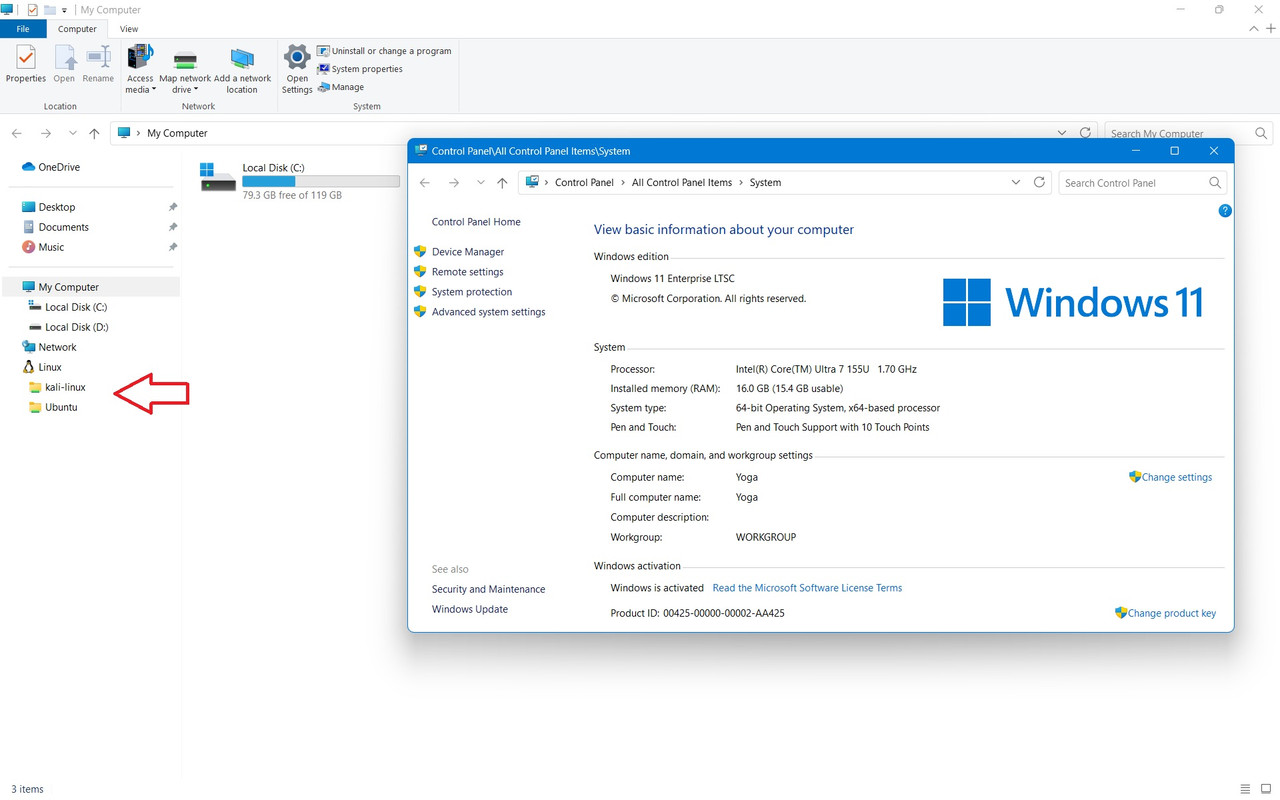1280x800 pixels.
Task: Go back in Control Panel window
Action: [x=425, y=183]
